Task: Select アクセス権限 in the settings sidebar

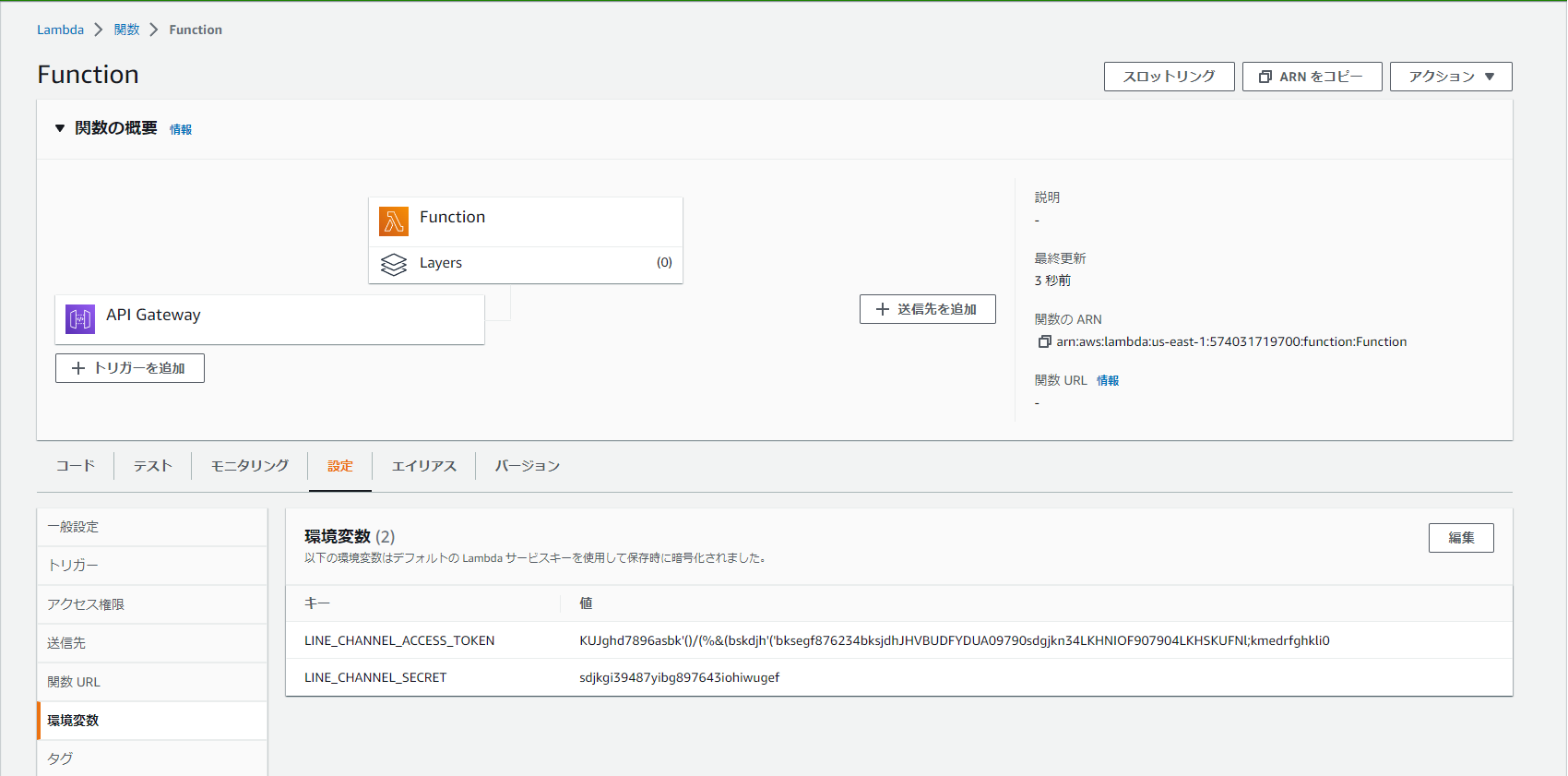Action: [152, 604]
